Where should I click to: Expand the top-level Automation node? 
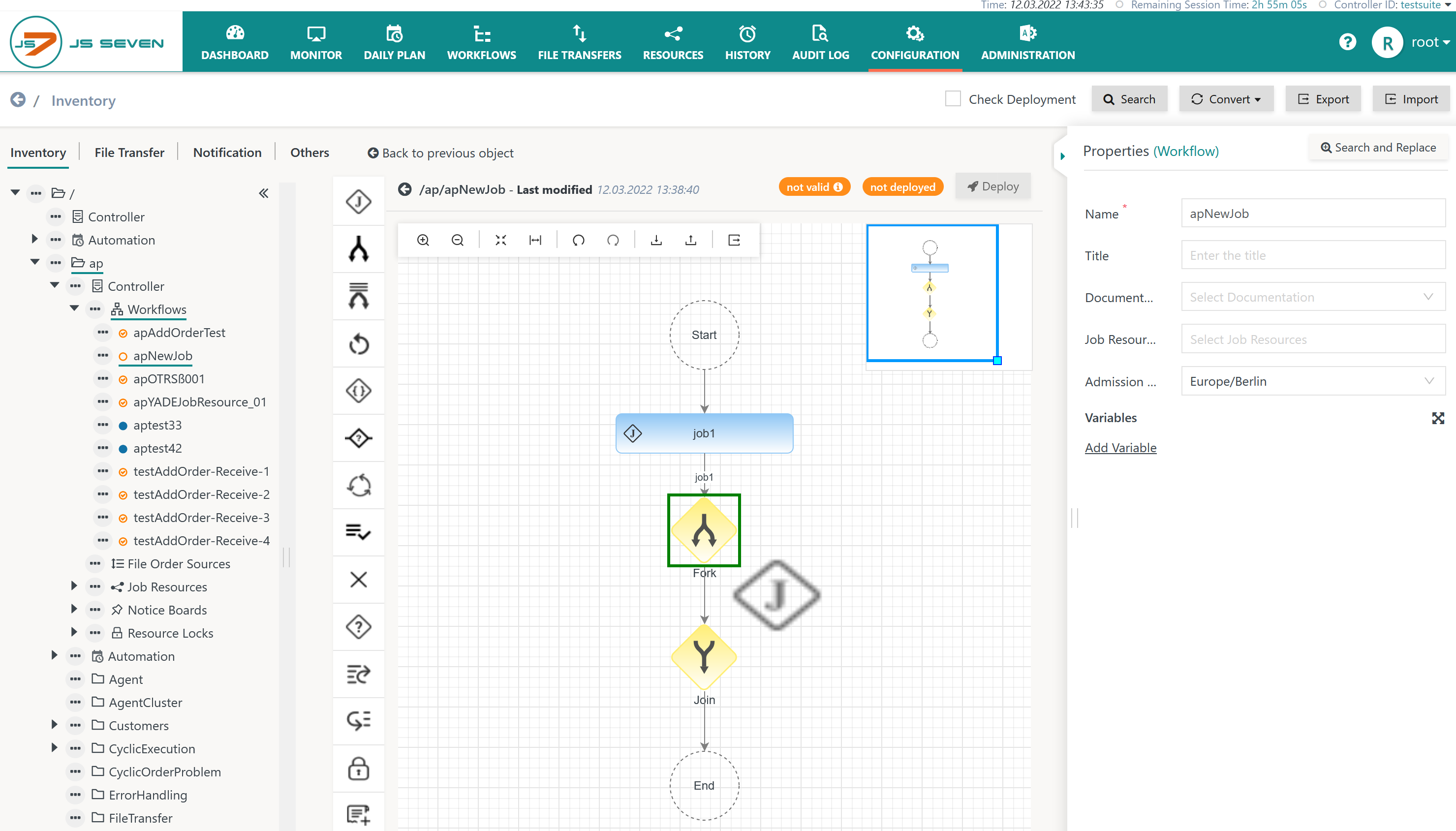click(x=34, y=239)
